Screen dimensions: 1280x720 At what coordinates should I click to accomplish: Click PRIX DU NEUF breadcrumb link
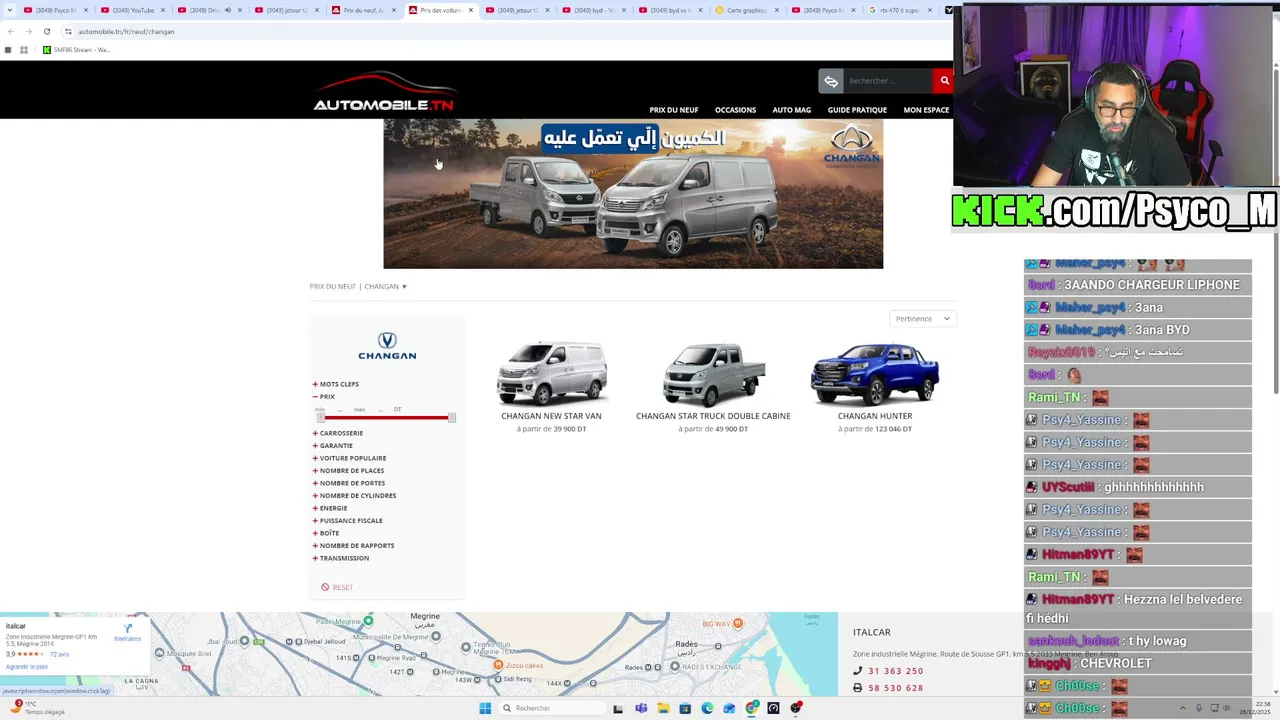332,287
